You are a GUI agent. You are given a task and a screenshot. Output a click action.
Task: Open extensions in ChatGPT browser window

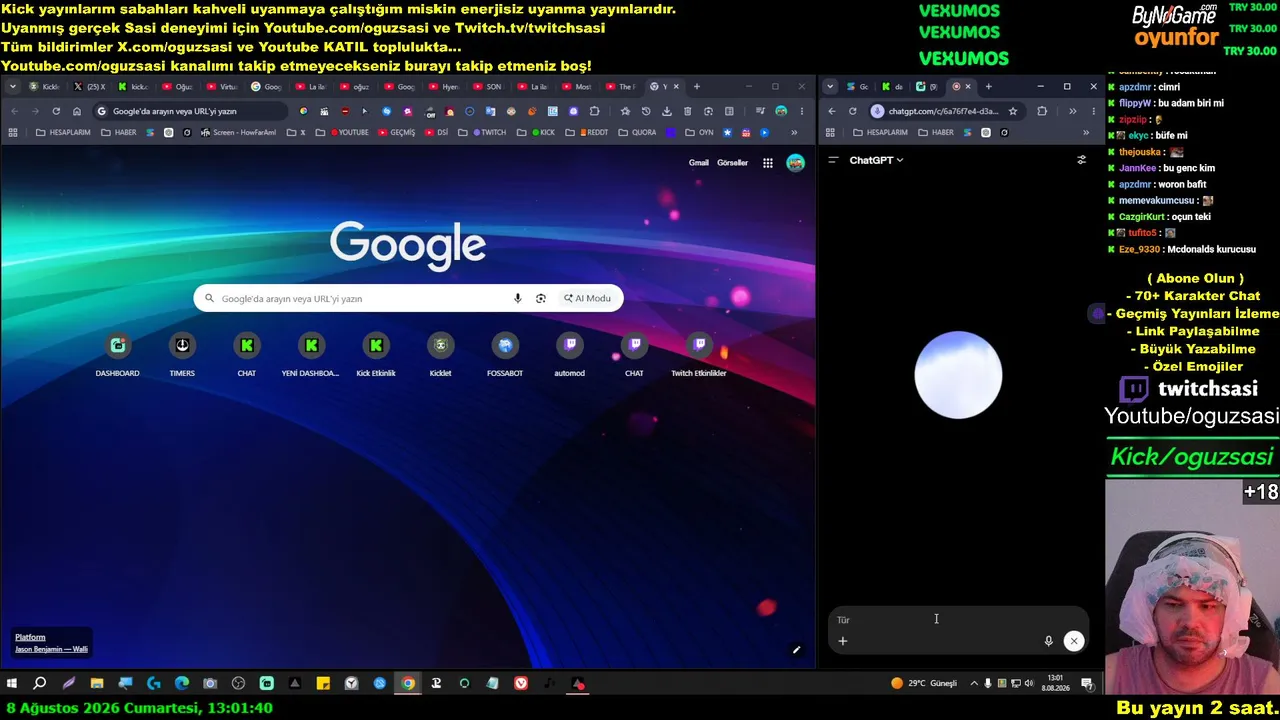pyautogui.click(x=1042, y=111)
